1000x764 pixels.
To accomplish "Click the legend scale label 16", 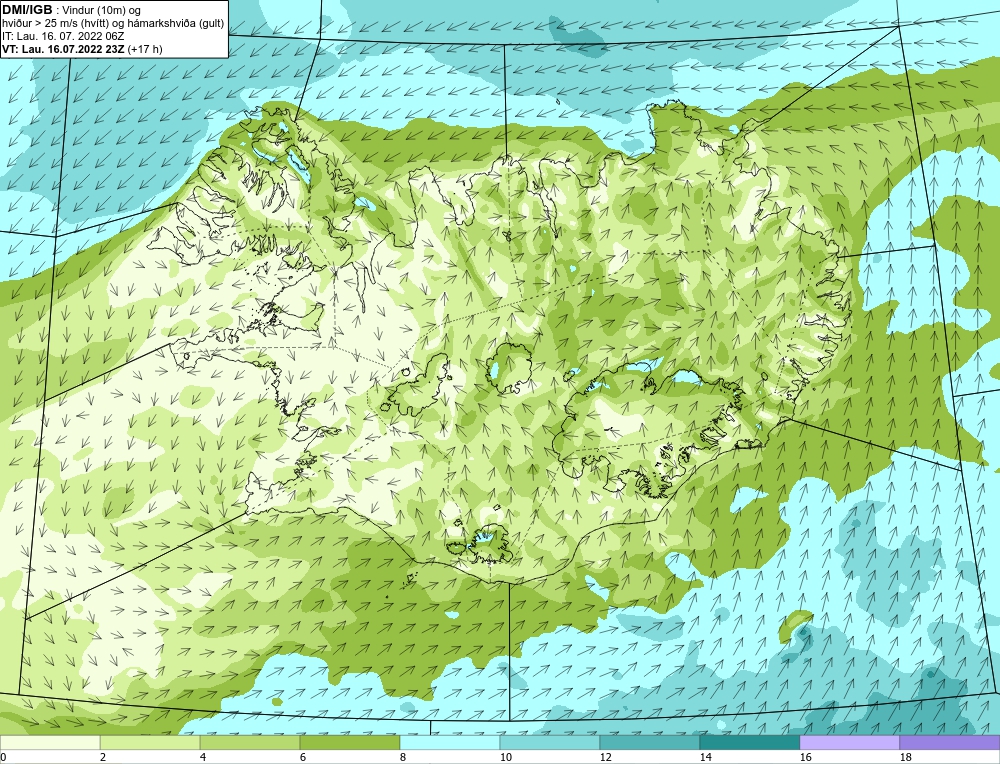I will click(805, 757).
